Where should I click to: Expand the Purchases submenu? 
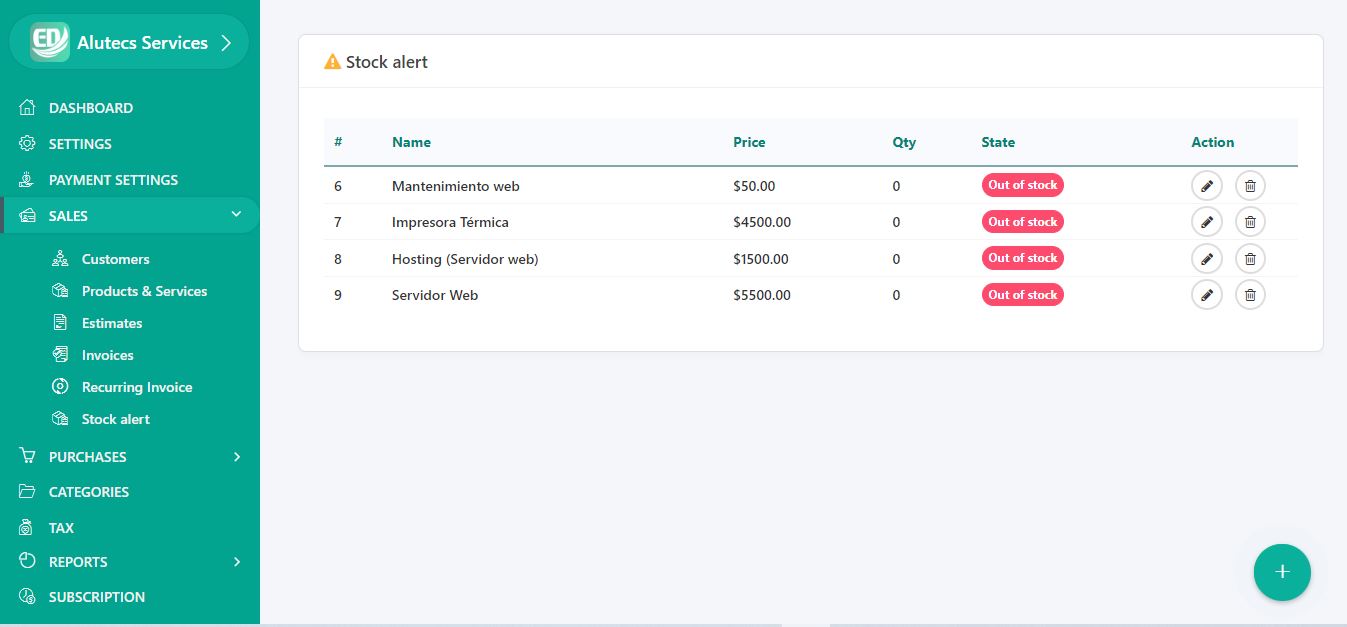pyautogui.click(x=237, y=457)
